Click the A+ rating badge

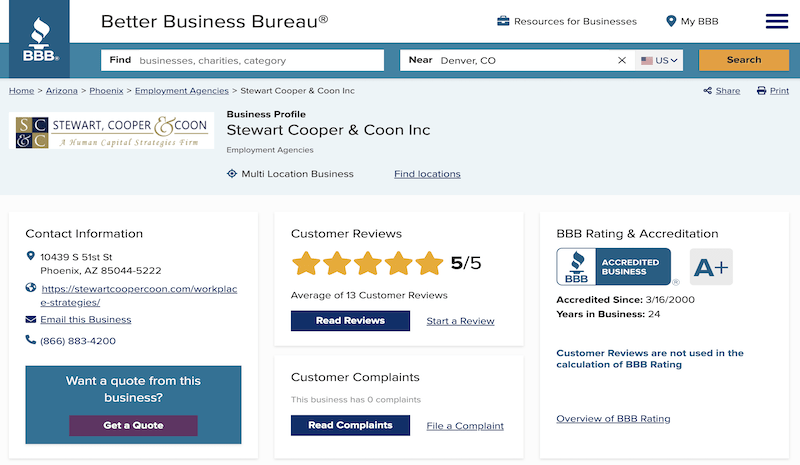pyautogui.click(x=711, y=267)
